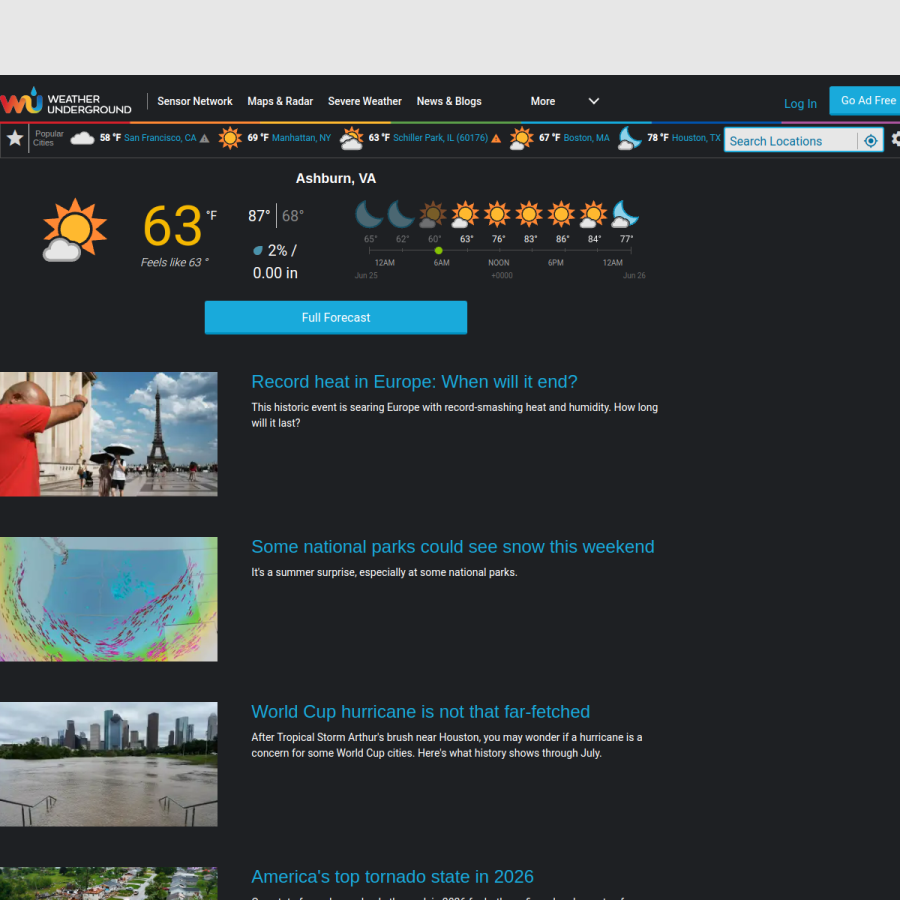The image size is (900, 900).
Task: Open the Weather Underground logo home link
Action: [66, 102]
